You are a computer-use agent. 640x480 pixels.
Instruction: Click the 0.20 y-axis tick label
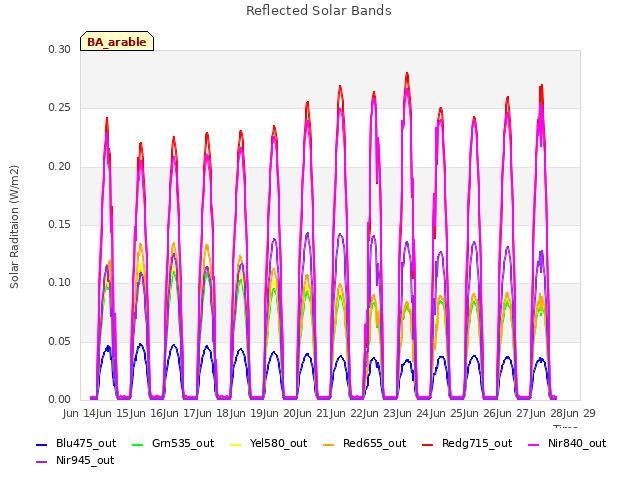tap(60, 167)
